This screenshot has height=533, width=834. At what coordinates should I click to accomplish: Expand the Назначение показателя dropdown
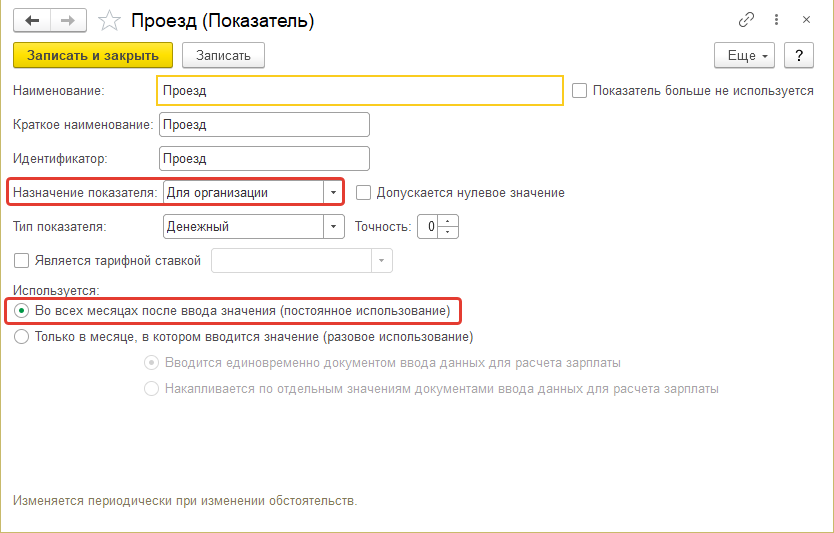[332, 192]
